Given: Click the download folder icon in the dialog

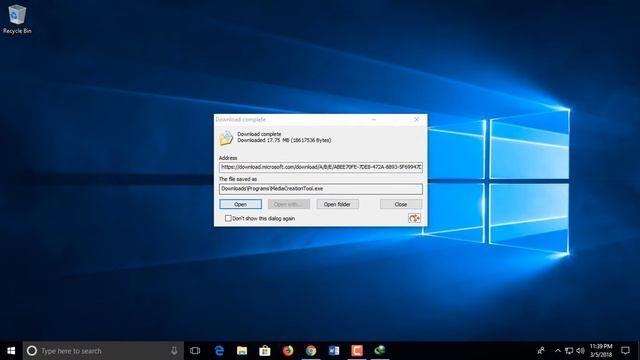Looking at the screenshot, I should (226, 138).
